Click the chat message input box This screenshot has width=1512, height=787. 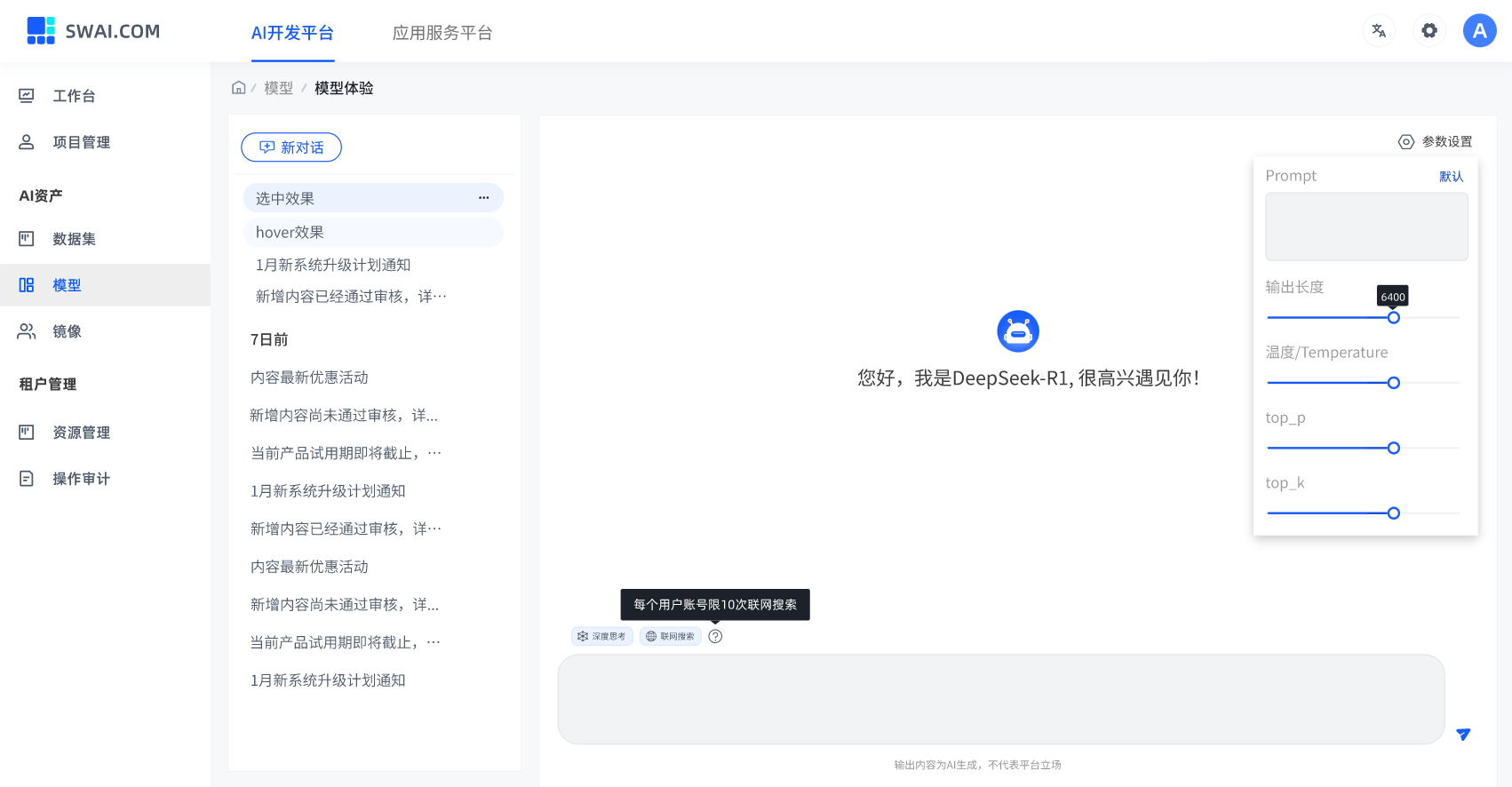click(x=1001, y=699)
